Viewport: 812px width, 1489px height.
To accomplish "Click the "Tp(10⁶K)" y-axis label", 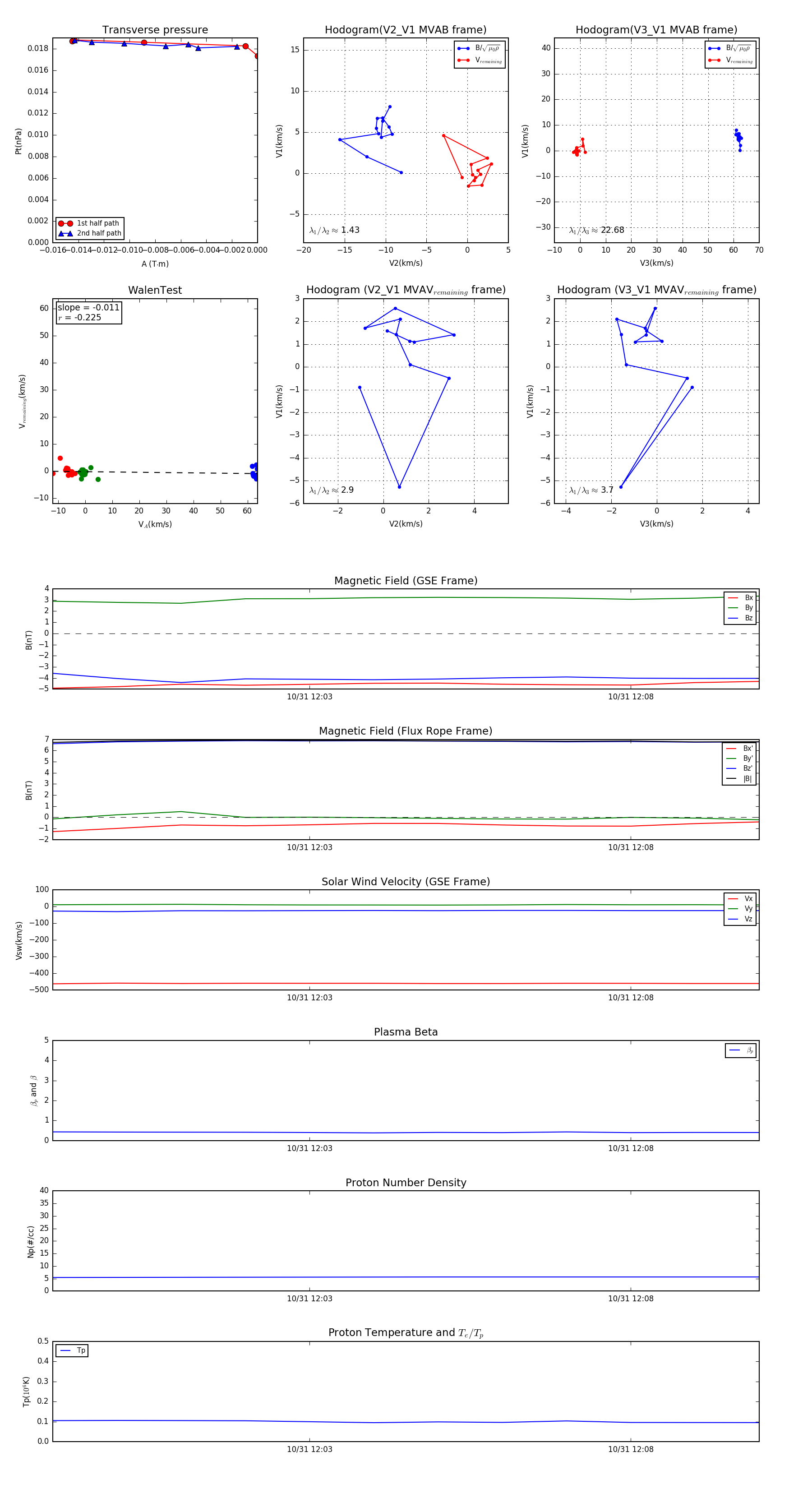I will click(x=26, y=1392).
